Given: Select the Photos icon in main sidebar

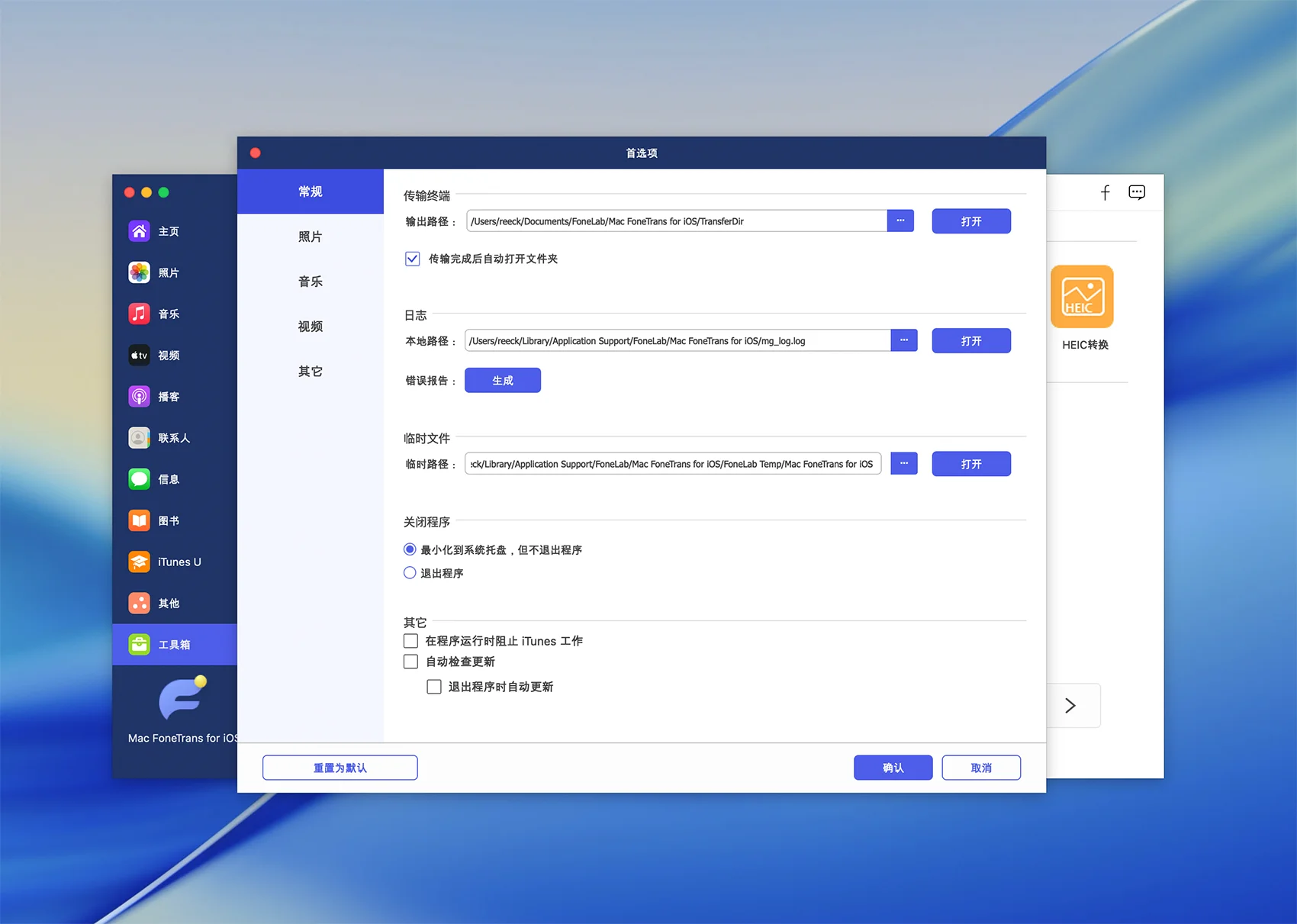Looking at the screenshot, I should click(139, 272).
